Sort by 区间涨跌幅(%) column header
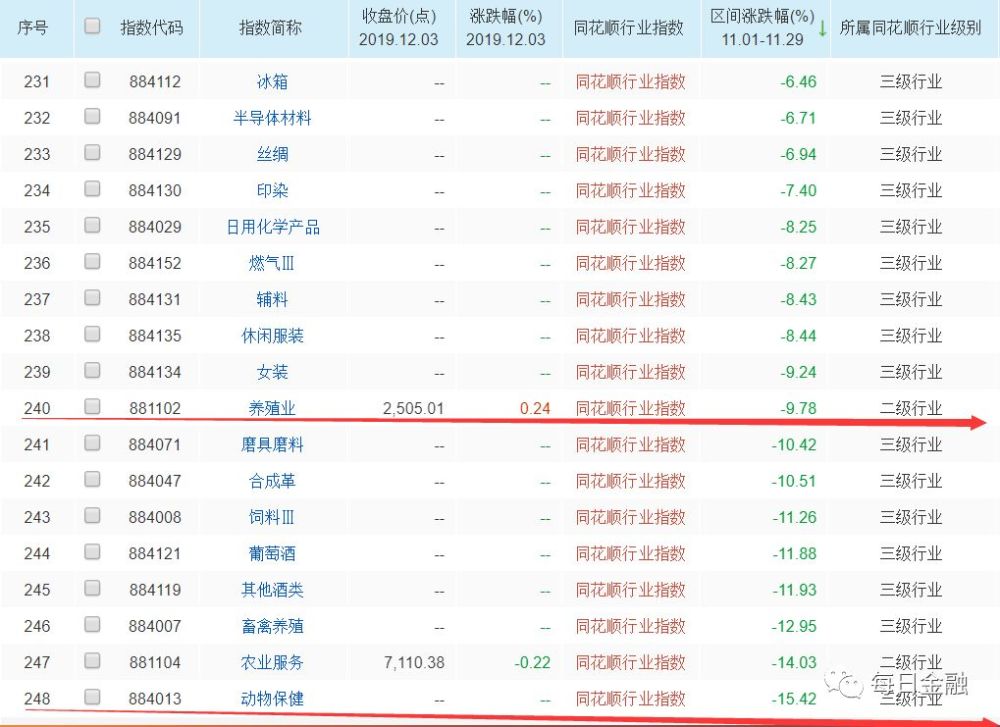The height and width of the screenshot is (727, 1000). [x=763, y=27]
